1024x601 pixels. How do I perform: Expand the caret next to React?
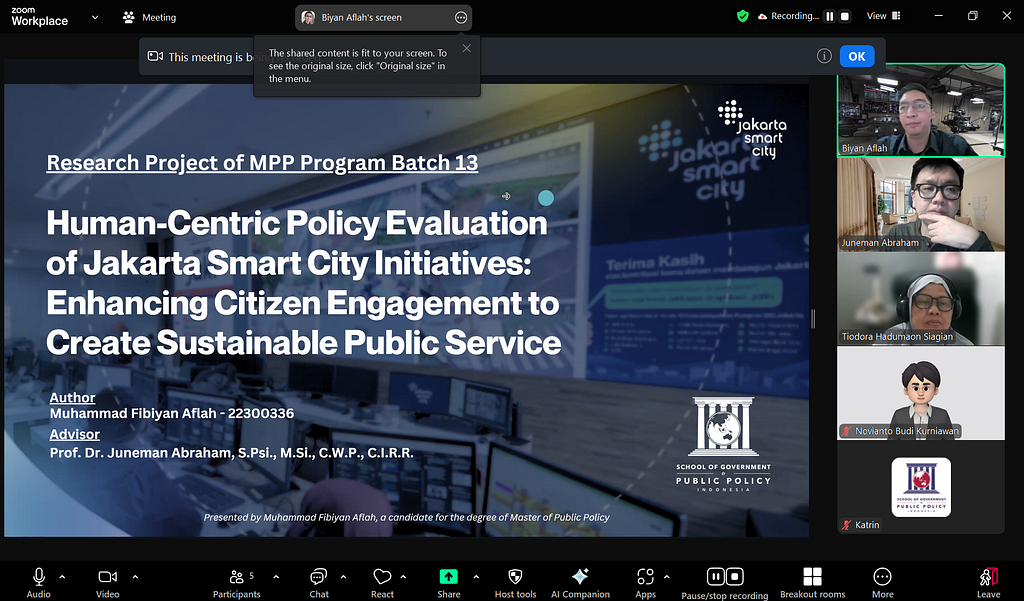403,577
